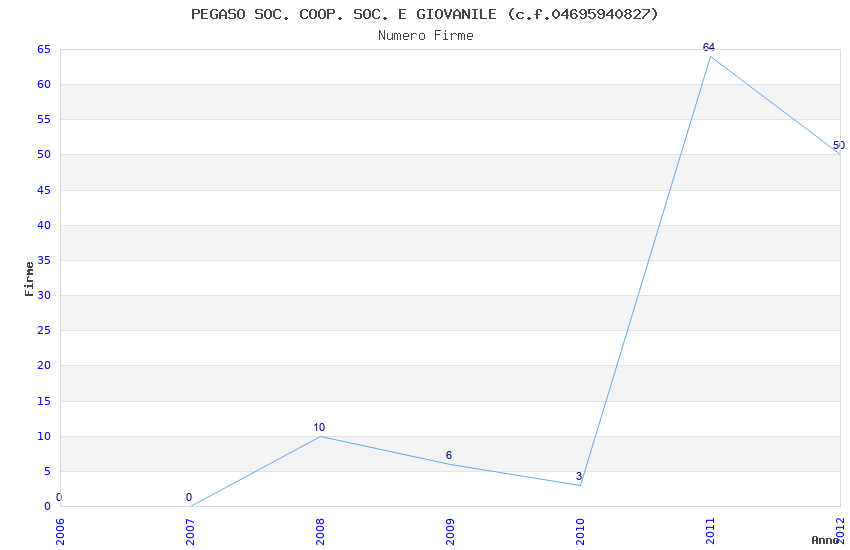Click the y-axis tick value 40
Image resolution: width=850 pixels, height=550 pixels.
(44, 225)
